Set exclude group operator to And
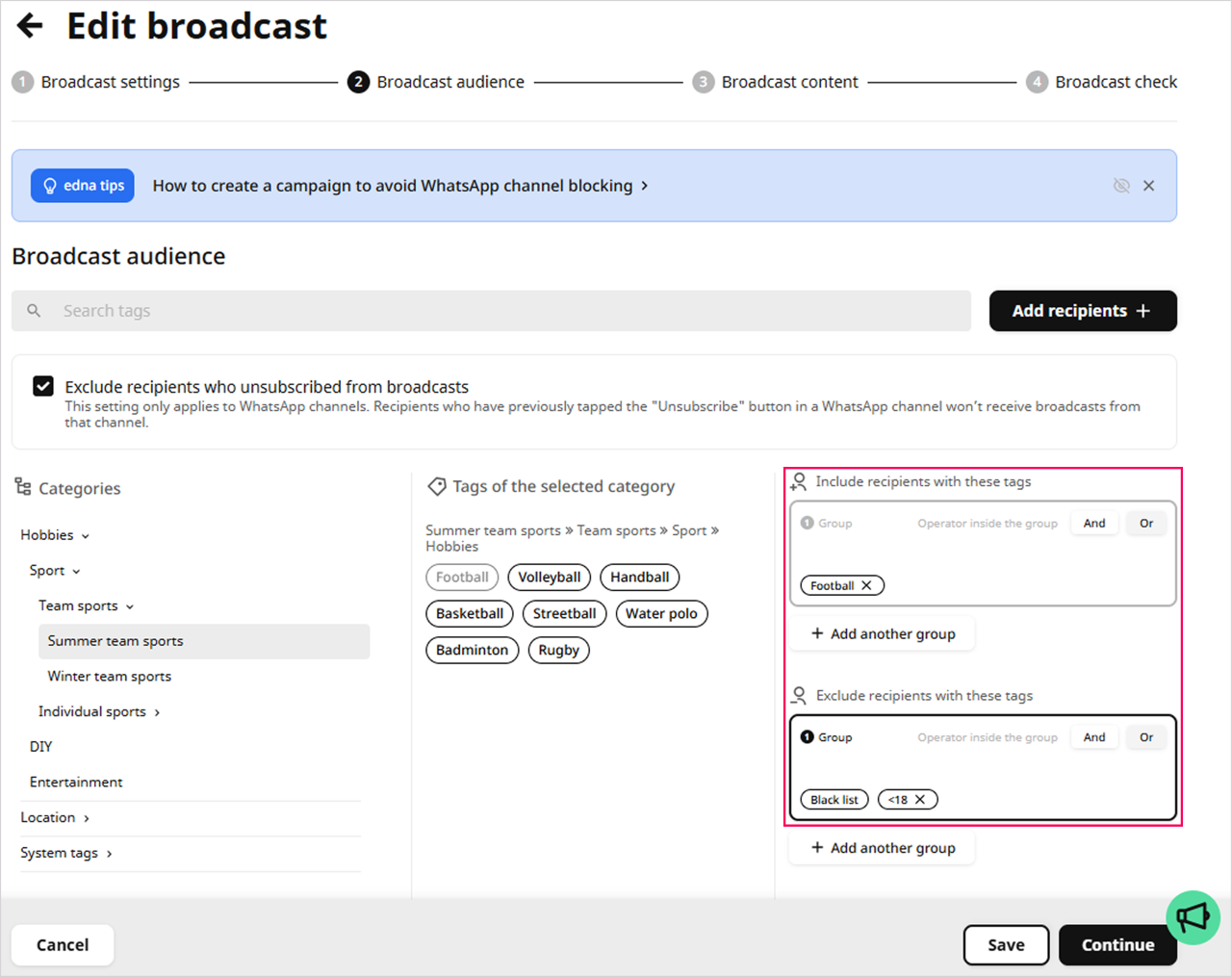Screen dimensions: 1232x977 click(x=1094, y=737)
